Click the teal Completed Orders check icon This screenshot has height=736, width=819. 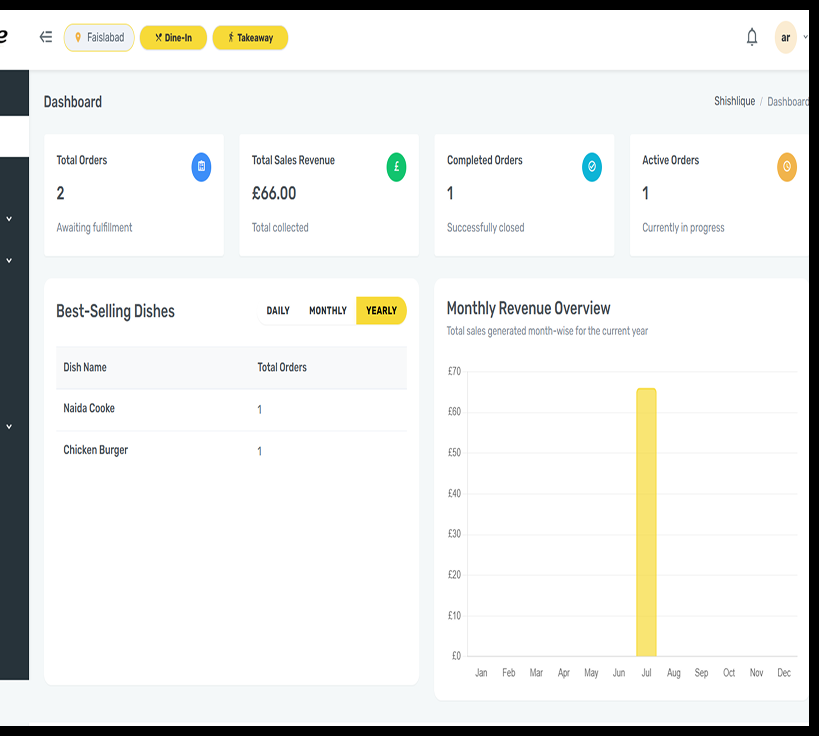point(592,167)
